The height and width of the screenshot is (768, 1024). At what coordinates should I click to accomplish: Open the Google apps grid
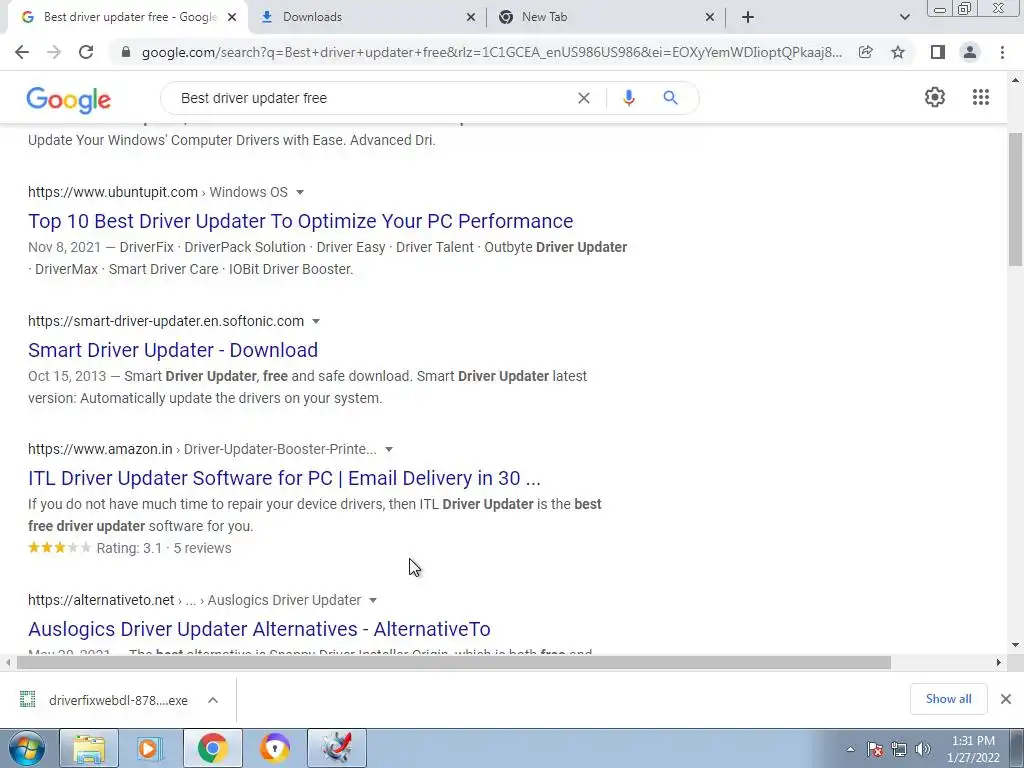pyautogui.click(x=981, y=97)
